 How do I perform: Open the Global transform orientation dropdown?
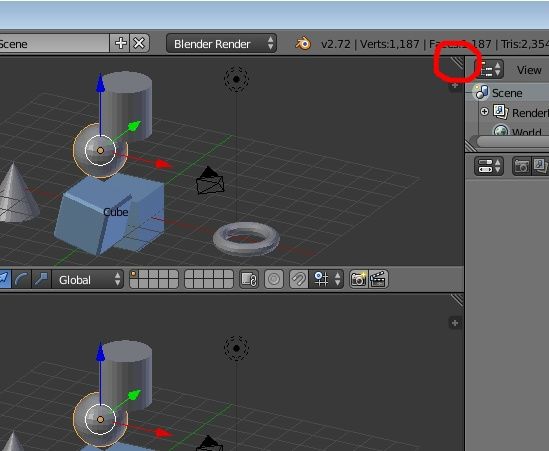click(x=88, y=279)
